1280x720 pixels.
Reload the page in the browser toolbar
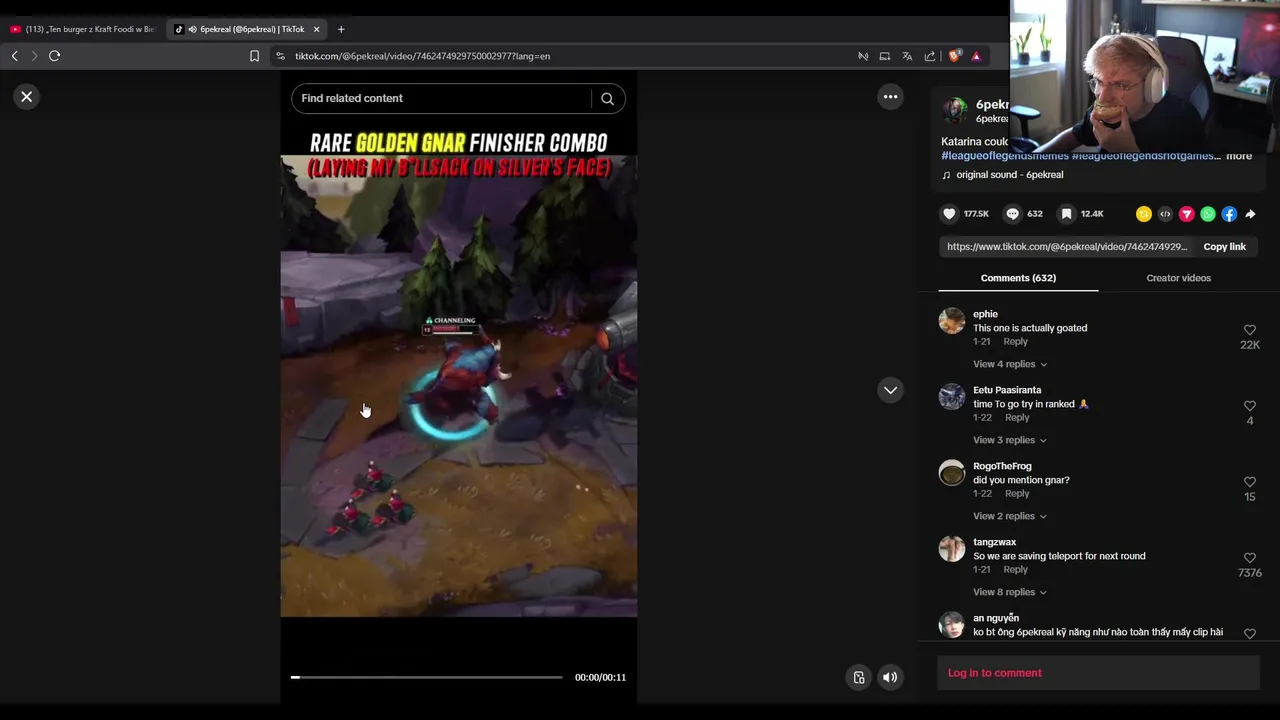coord(54,56)
